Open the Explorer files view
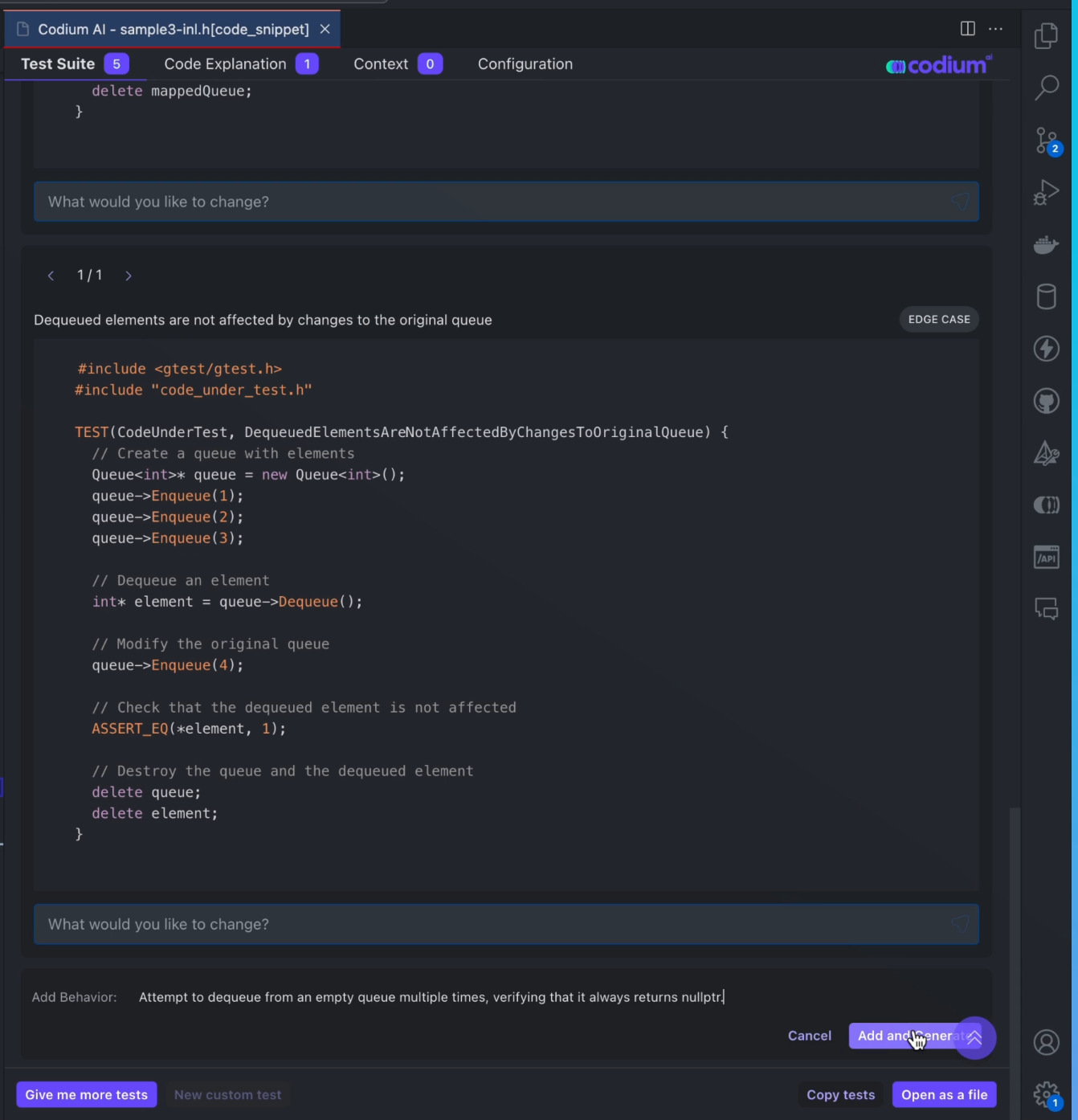This screenshot has height=1120, width=1078. tap(1046, 35)
